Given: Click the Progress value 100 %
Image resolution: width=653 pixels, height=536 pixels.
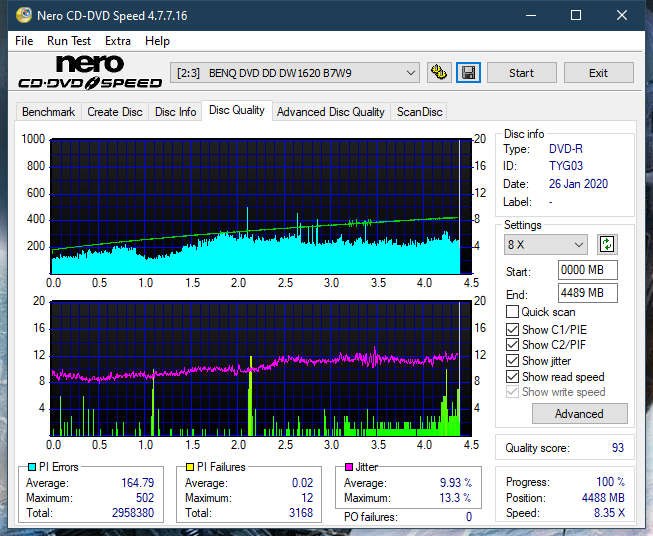Looking at the screenshot, I should [x=611, y=482].
